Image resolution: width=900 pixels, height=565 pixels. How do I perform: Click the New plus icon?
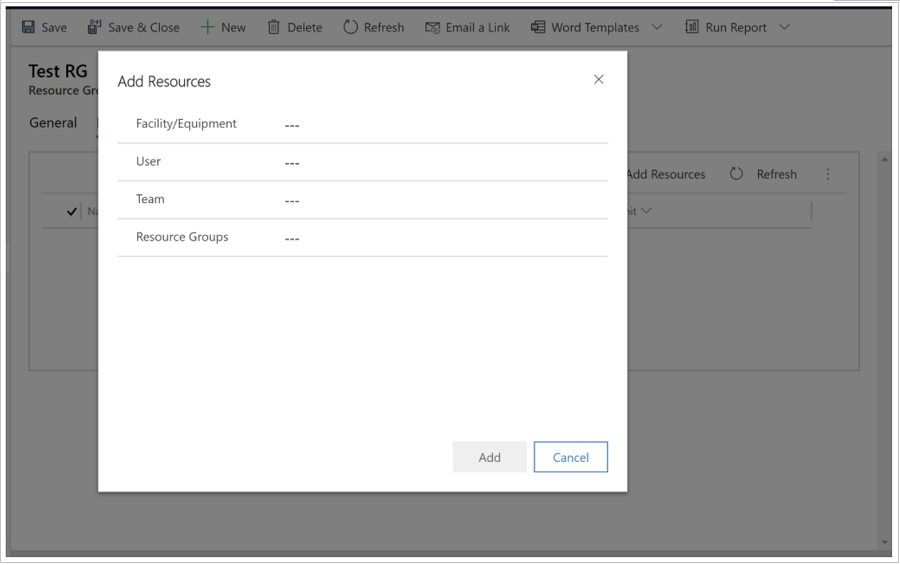(x=207, y=27)
